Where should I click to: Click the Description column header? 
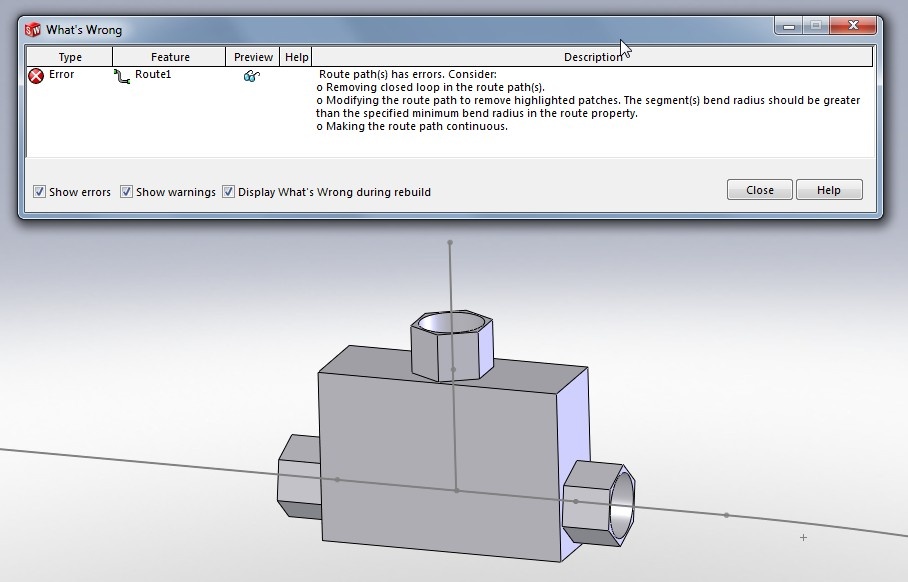tap(592, 57)
